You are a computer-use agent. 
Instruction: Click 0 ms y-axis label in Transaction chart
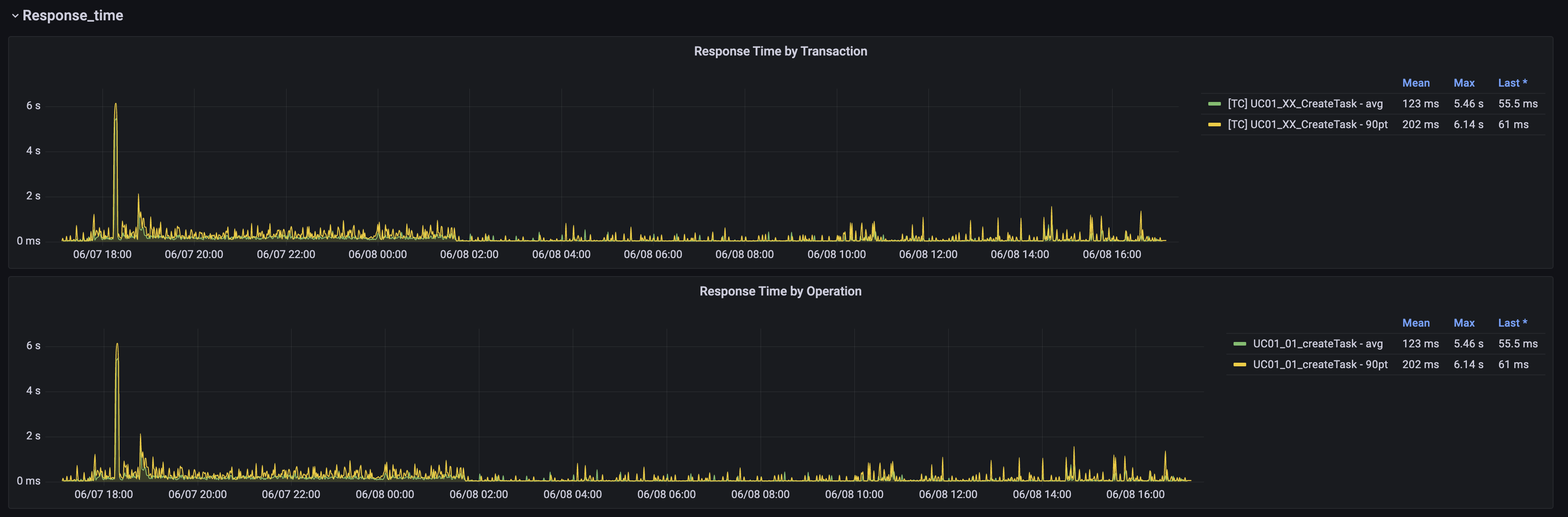point(28,241)
